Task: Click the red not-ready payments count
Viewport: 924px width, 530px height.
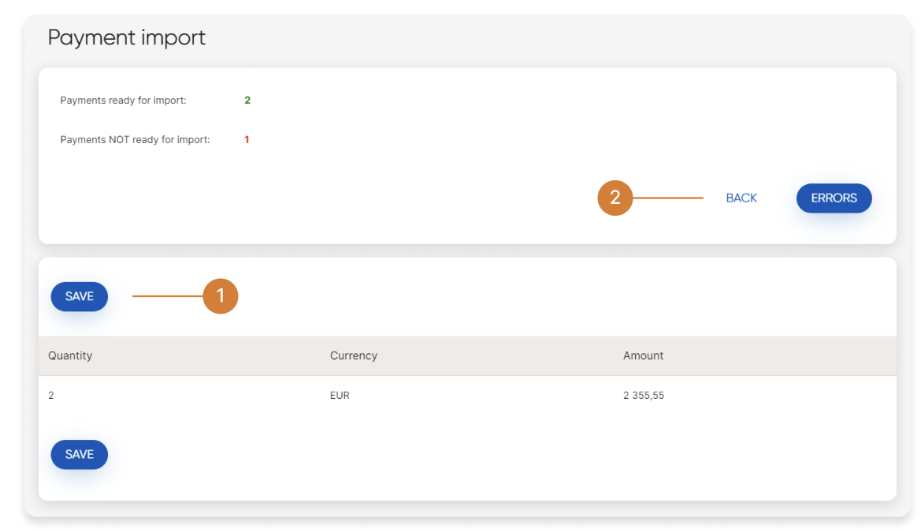Action: [x=247, y=140]
